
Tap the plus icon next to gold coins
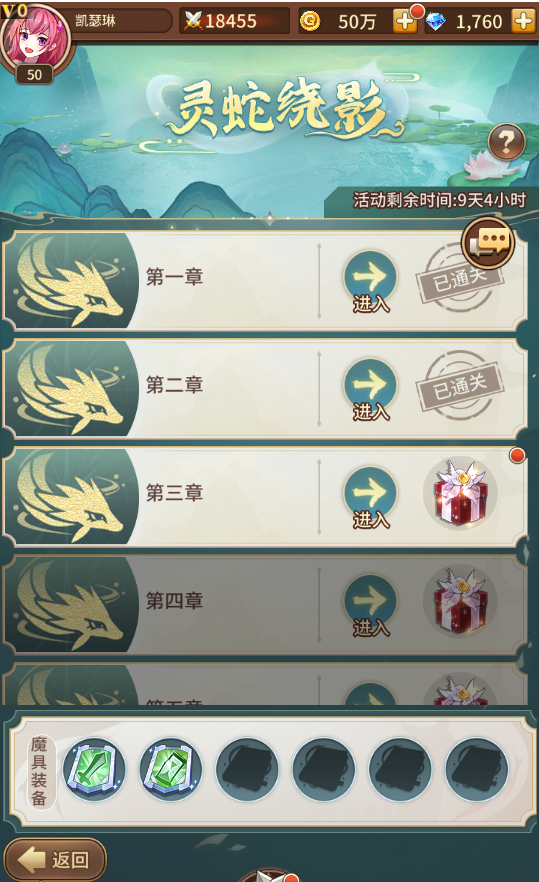(405, 21)
